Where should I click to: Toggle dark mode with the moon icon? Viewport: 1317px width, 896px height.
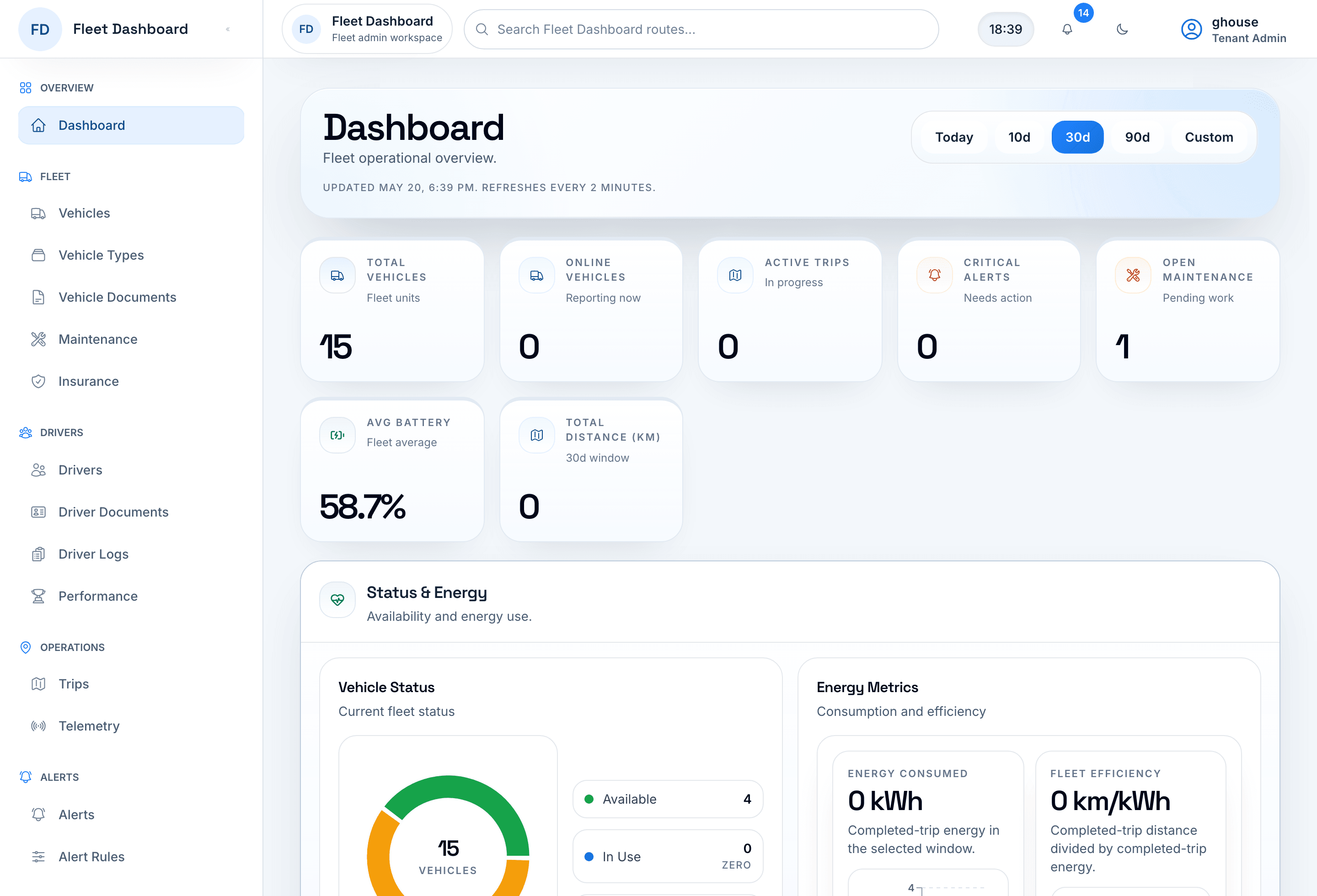coord(1122,29)
